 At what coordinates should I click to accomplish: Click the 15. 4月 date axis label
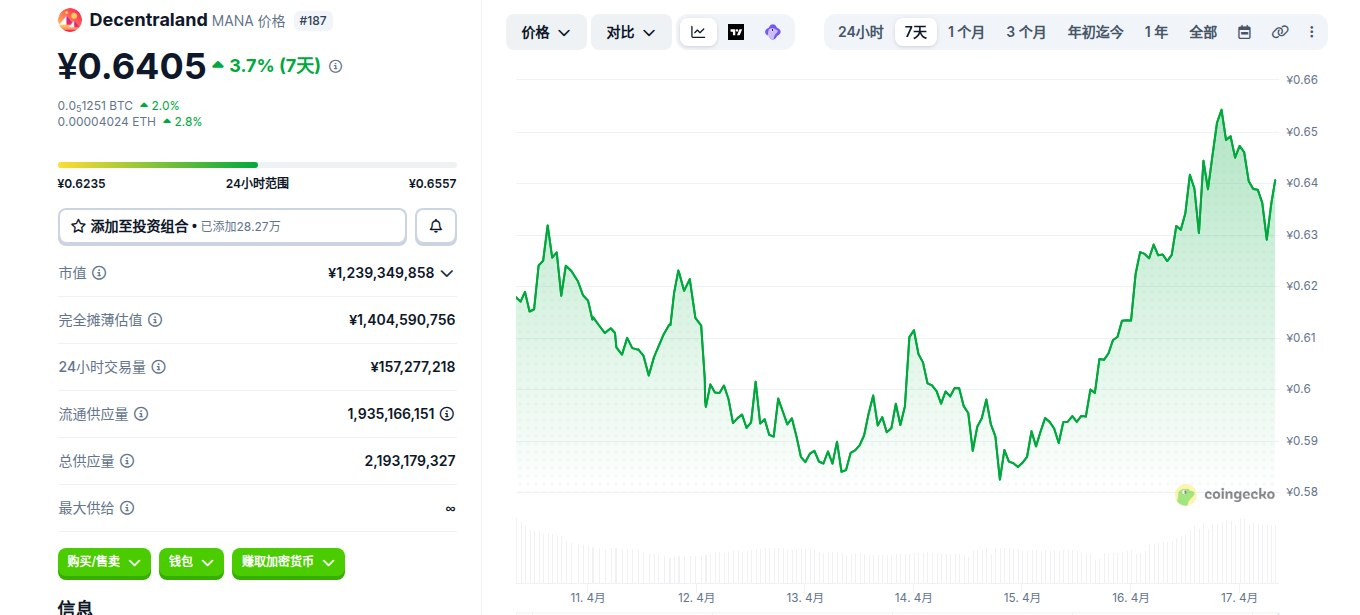tap(1023, 598)
